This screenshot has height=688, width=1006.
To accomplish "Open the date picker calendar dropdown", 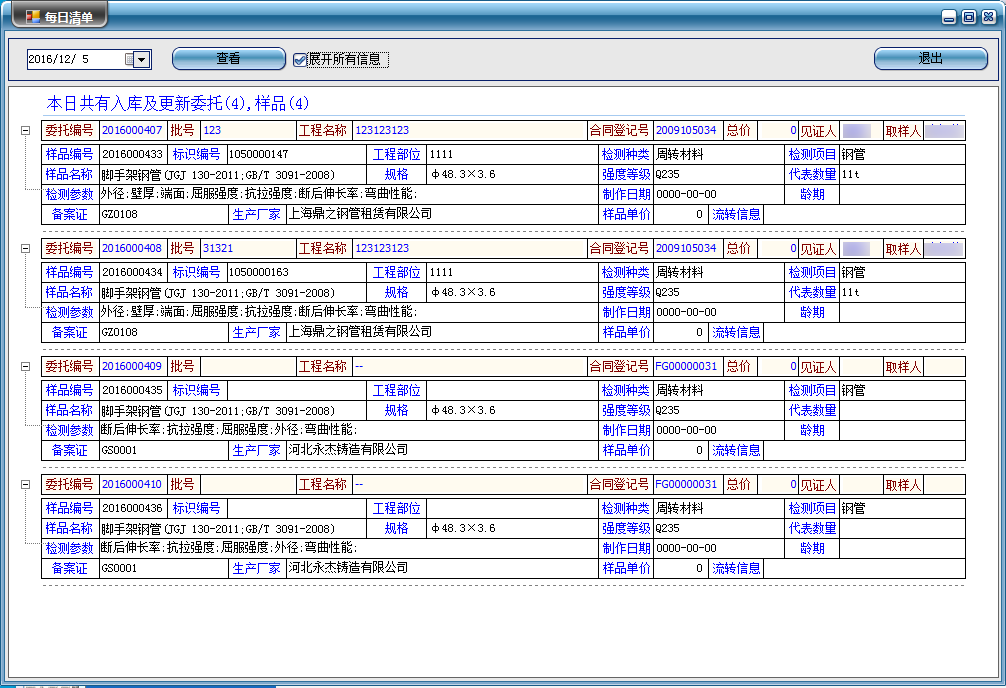I will click(142, 60).
